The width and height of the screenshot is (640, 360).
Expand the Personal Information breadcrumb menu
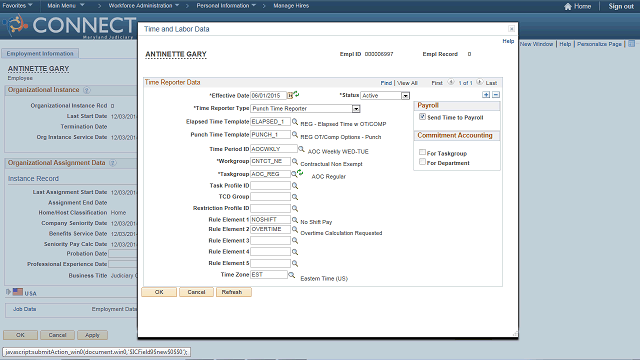click(226, 6)
